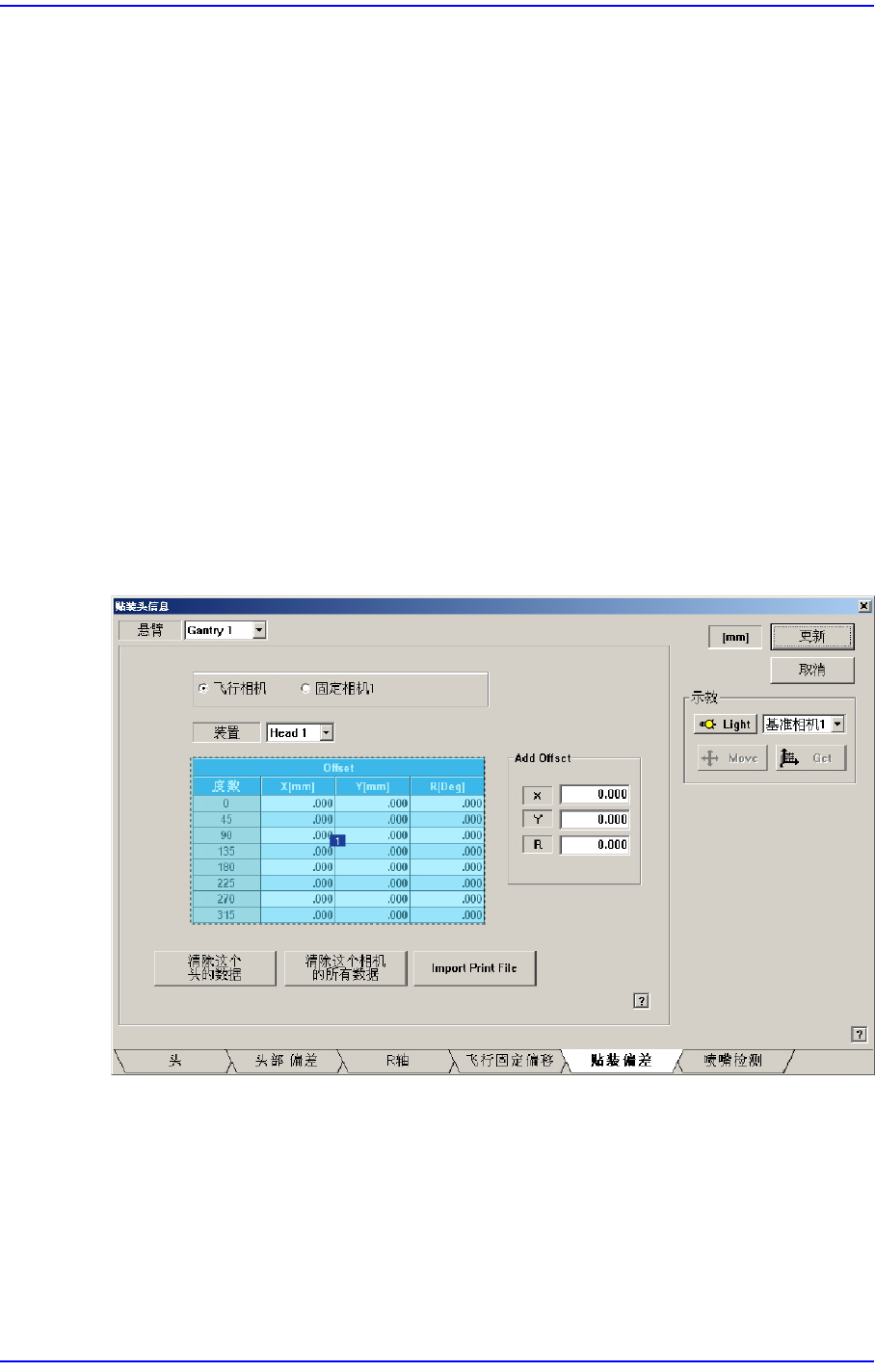
Task: Select the 135 degree row header
Action: click(226, 852)
